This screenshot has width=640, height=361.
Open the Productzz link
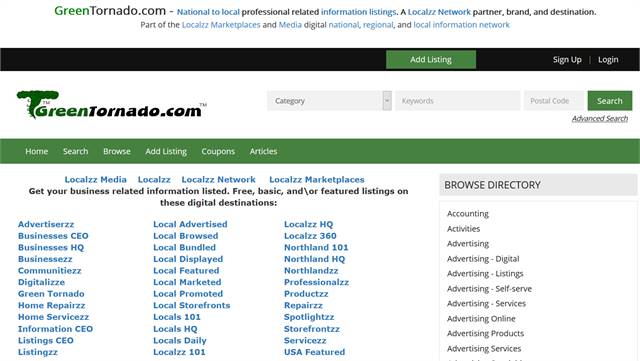click(306, 294)
